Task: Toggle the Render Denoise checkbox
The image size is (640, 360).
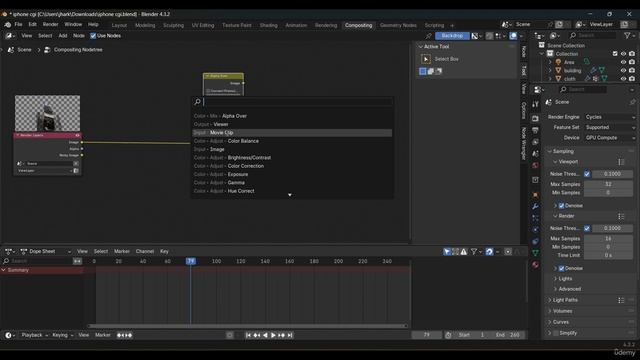Action: [562, 268]
